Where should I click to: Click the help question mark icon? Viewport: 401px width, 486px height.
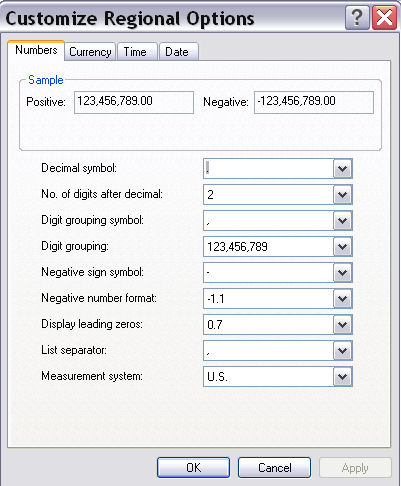point(357,18)
